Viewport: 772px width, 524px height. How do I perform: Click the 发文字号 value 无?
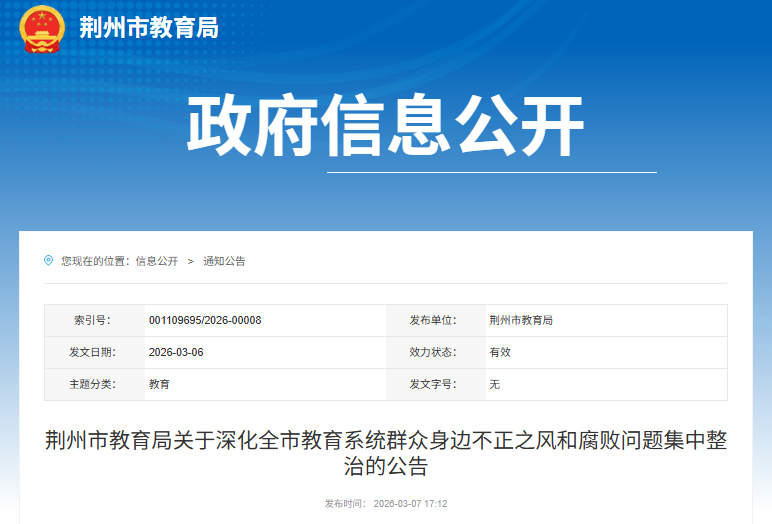tap(494, 384)
